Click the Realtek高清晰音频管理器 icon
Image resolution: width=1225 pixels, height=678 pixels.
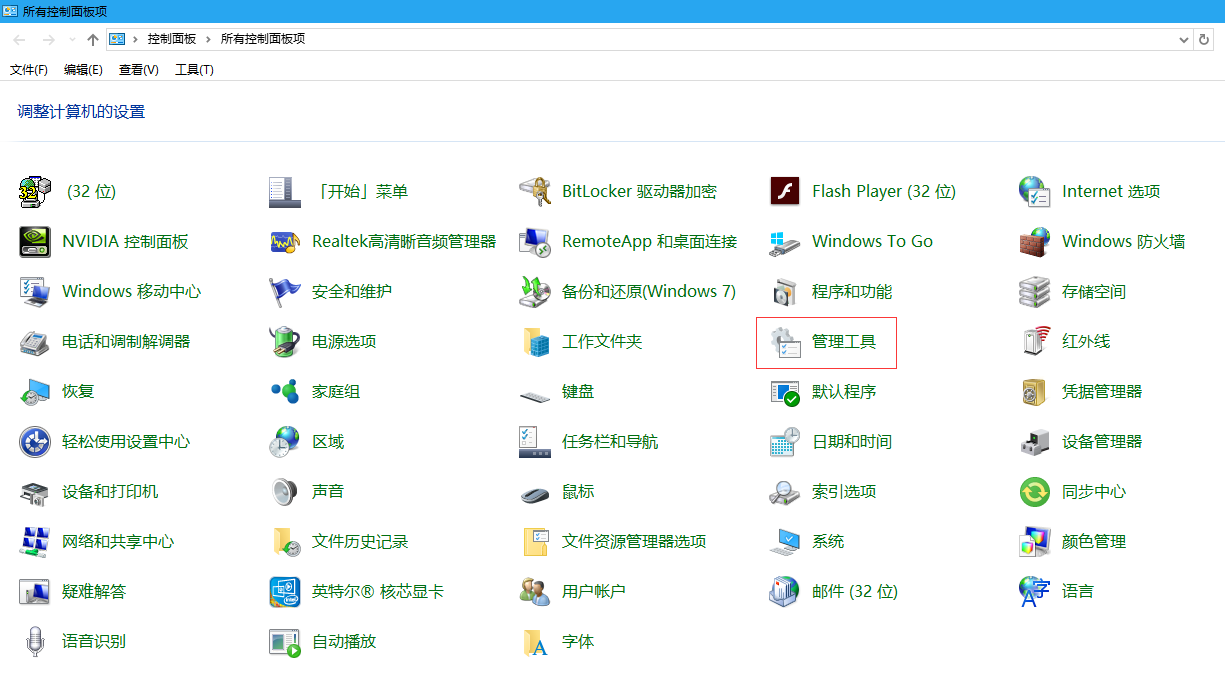pyautogui.click(x=285, y=241)
